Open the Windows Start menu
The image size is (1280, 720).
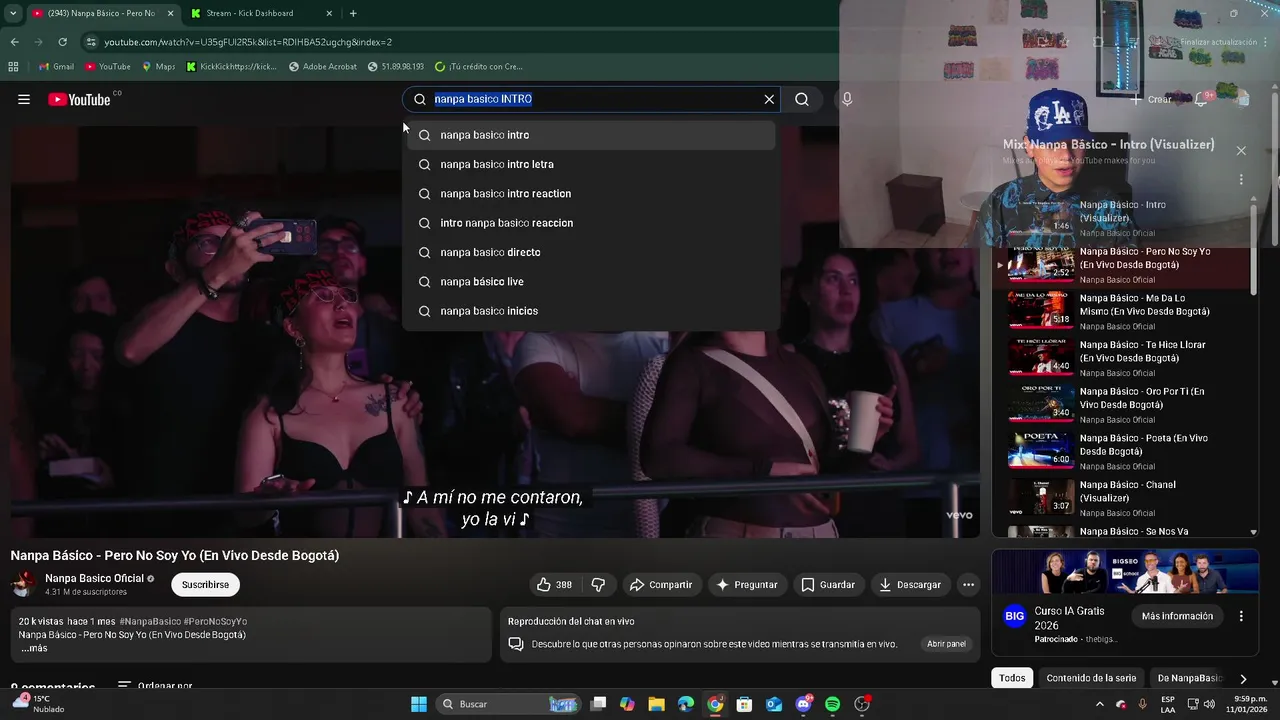[x=419, y=704]
